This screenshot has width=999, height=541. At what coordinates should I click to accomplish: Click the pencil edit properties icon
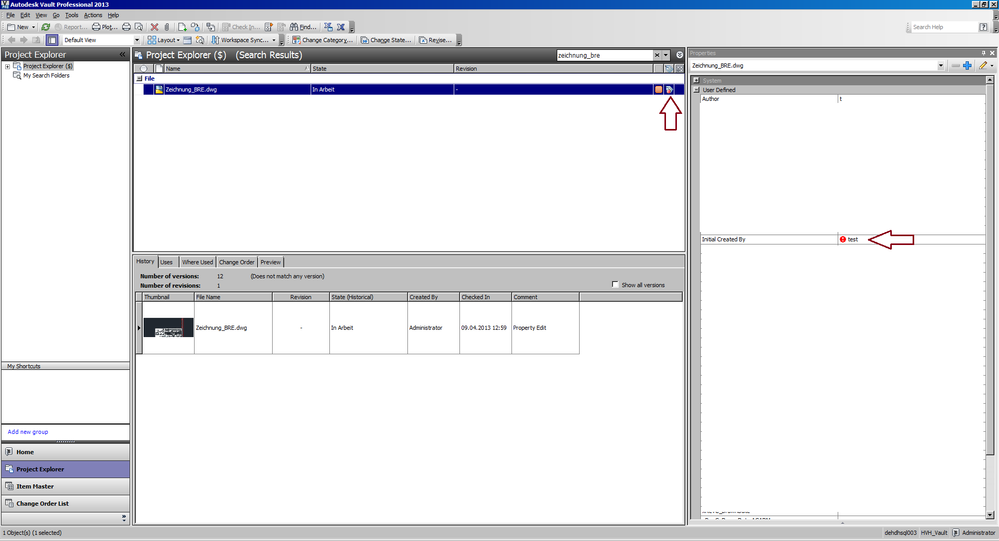[x=984, y=66]
